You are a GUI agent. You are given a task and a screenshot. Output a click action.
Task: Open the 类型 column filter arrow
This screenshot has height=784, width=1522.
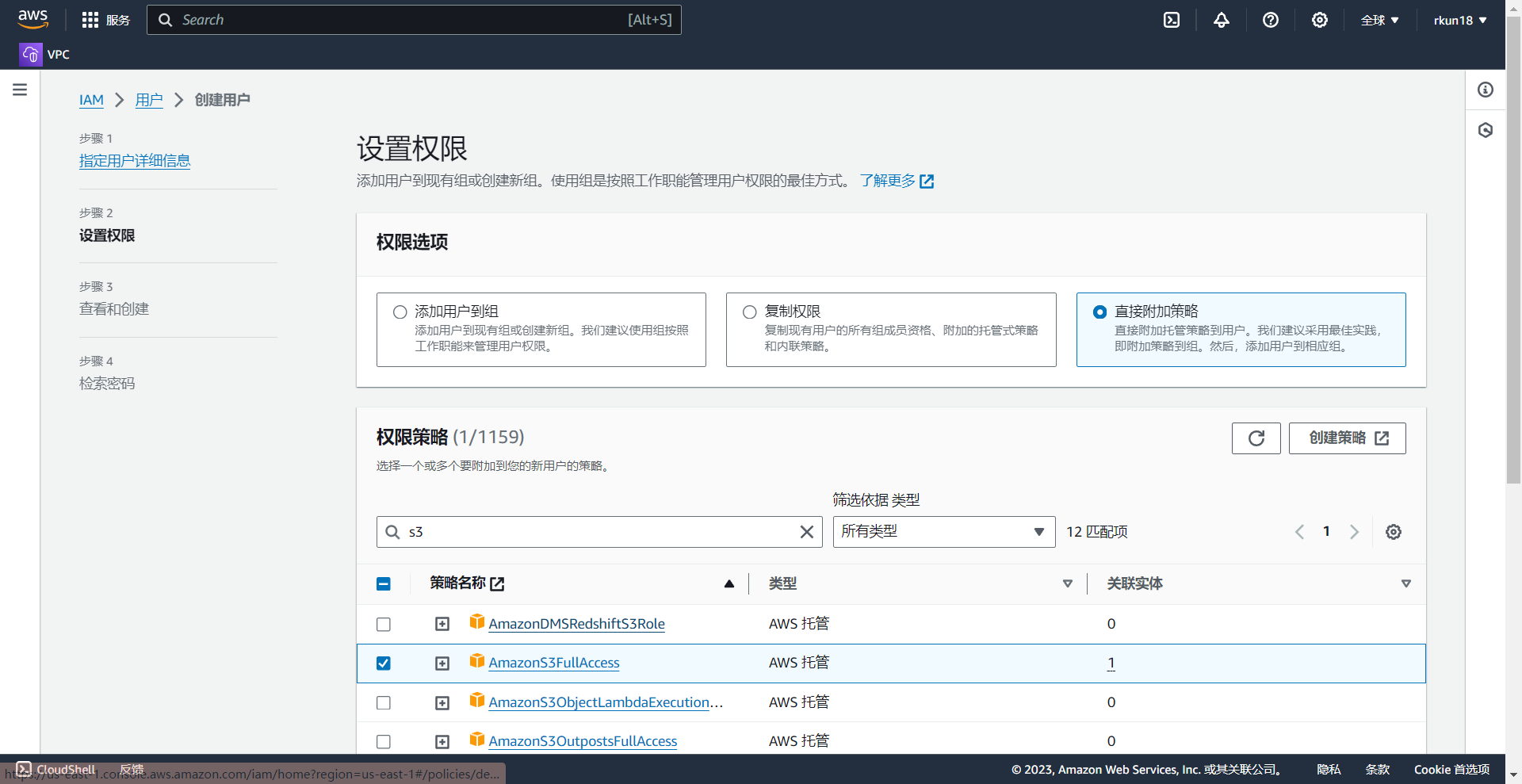point(1068,584)
